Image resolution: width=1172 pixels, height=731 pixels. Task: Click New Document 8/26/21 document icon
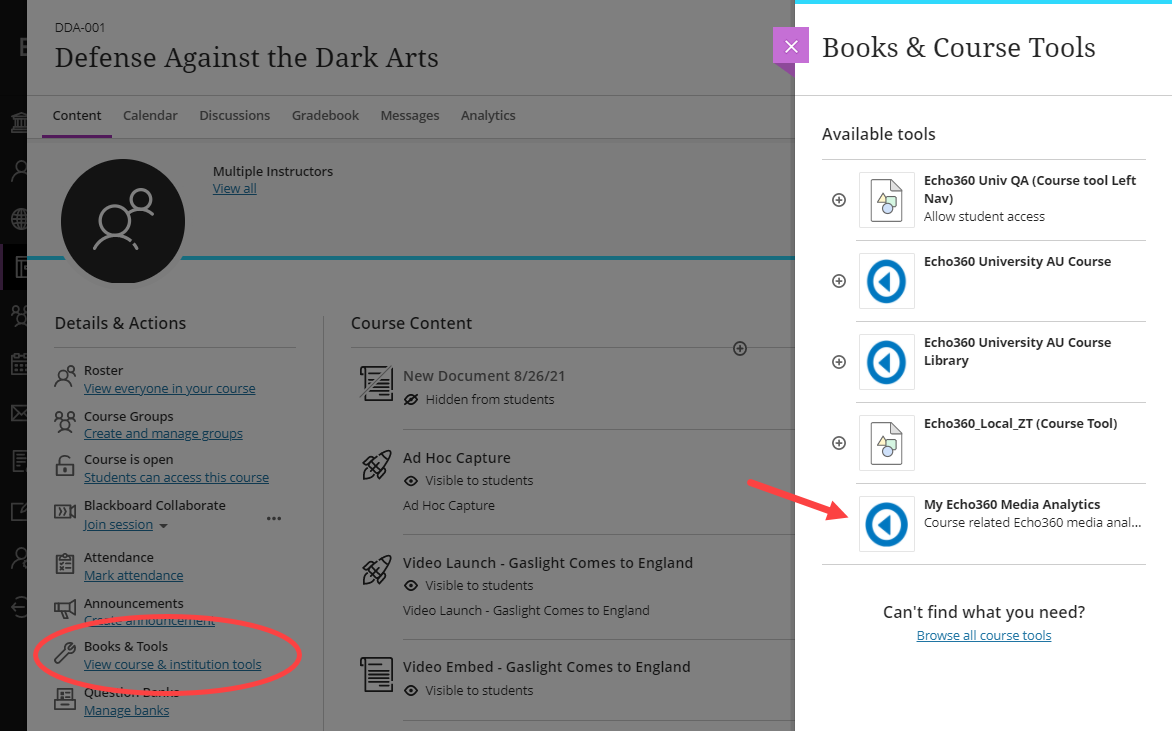point(376,383)
